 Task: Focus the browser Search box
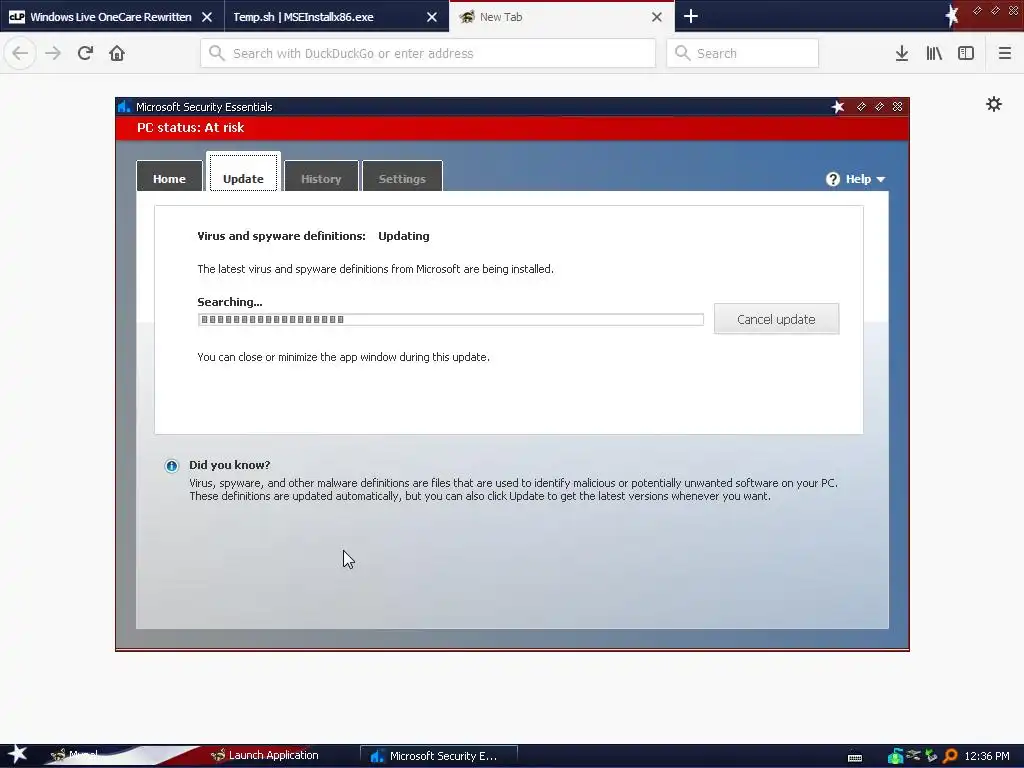pos(743,53)
